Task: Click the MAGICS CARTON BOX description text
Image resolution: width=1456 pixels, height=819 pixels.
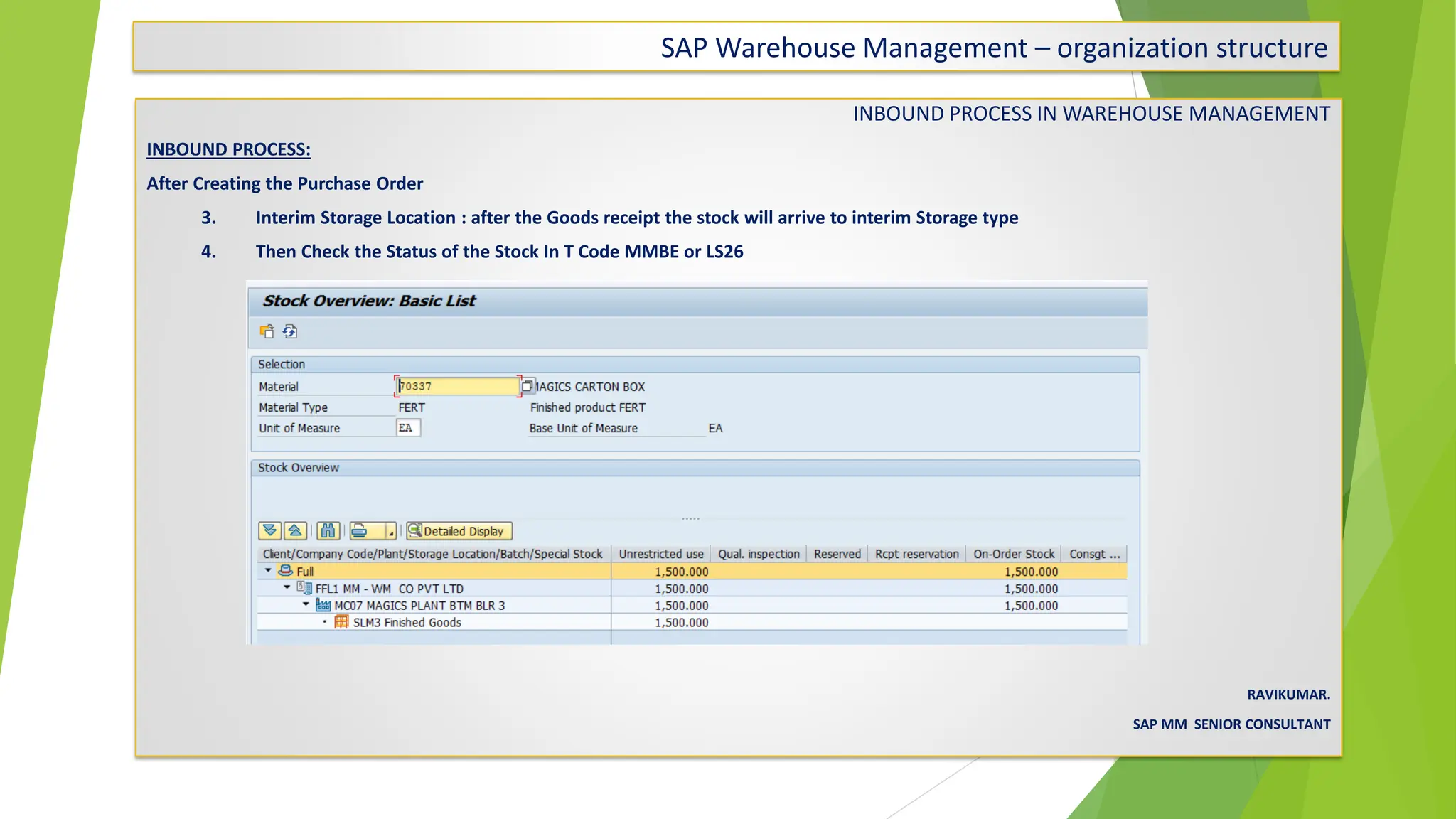Action: [590, 387]
